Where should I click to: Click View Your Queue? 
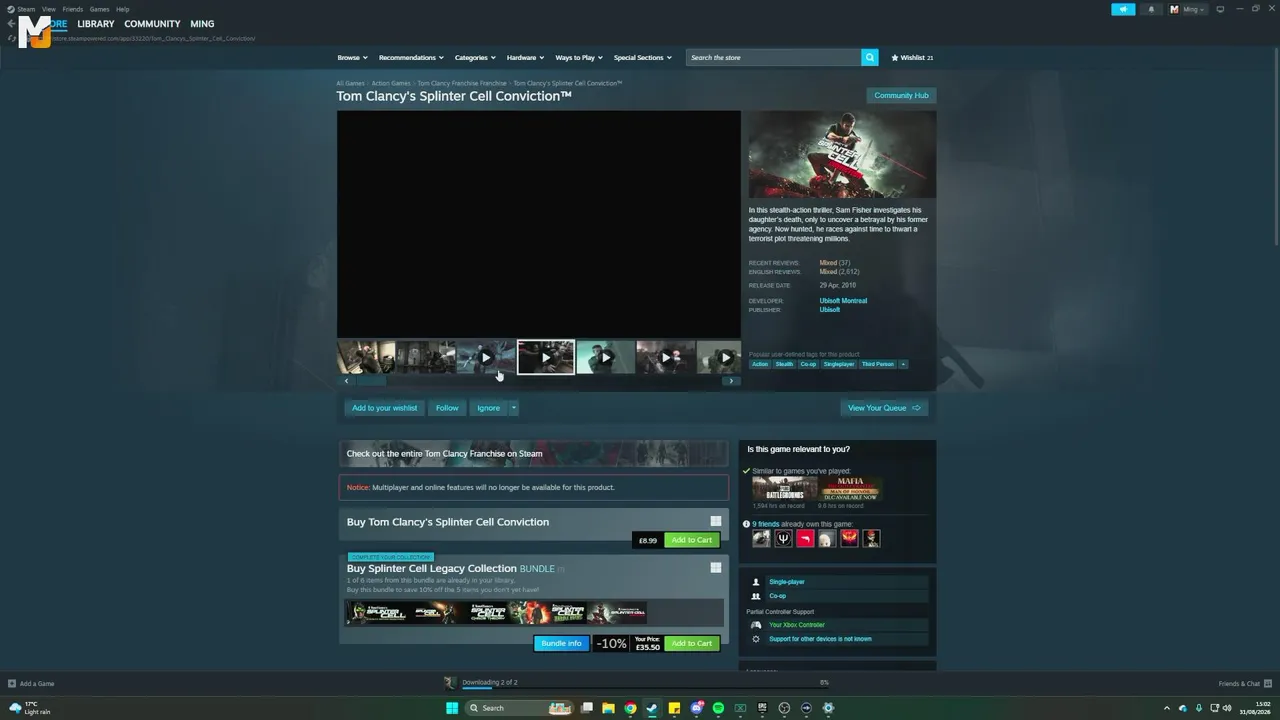pos(884,408)
